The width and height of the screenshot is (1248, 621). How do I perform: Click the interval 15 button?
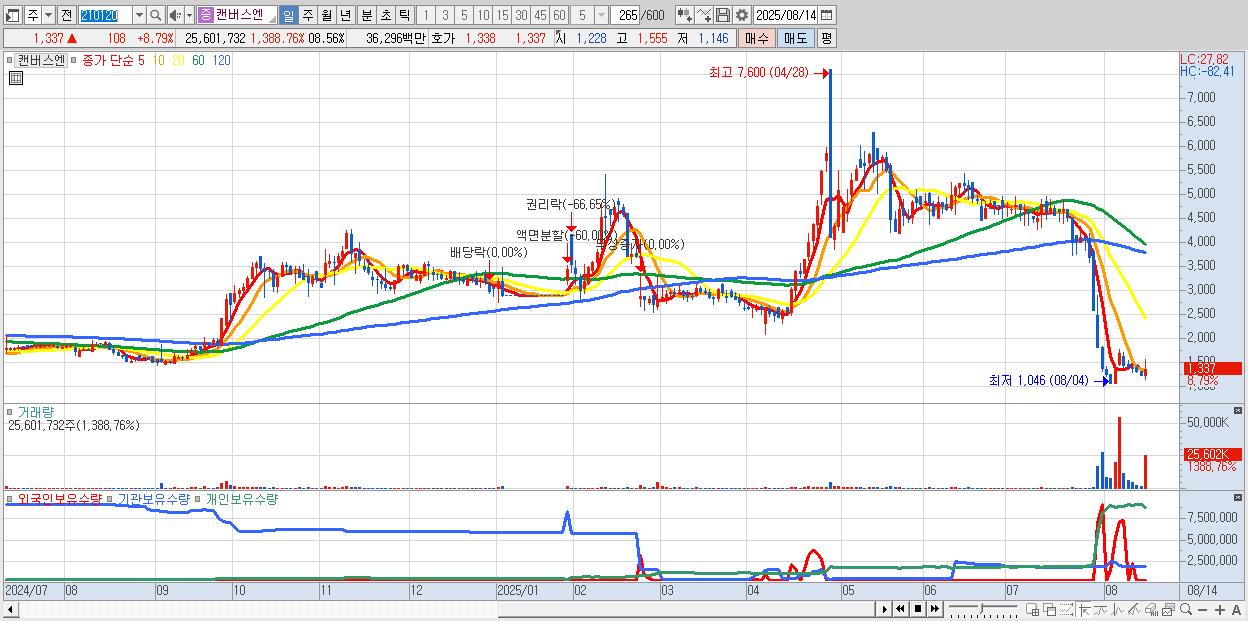[502, 15]
